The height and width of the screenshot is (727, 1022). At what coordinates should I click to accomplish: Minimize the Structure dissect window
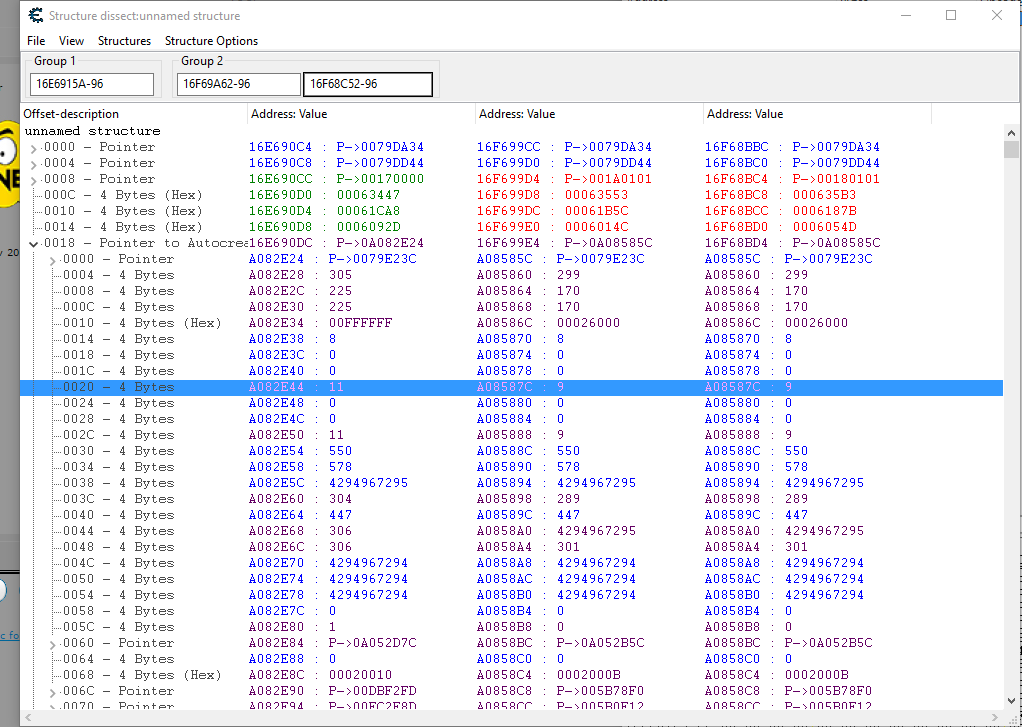tap(905, 15)
